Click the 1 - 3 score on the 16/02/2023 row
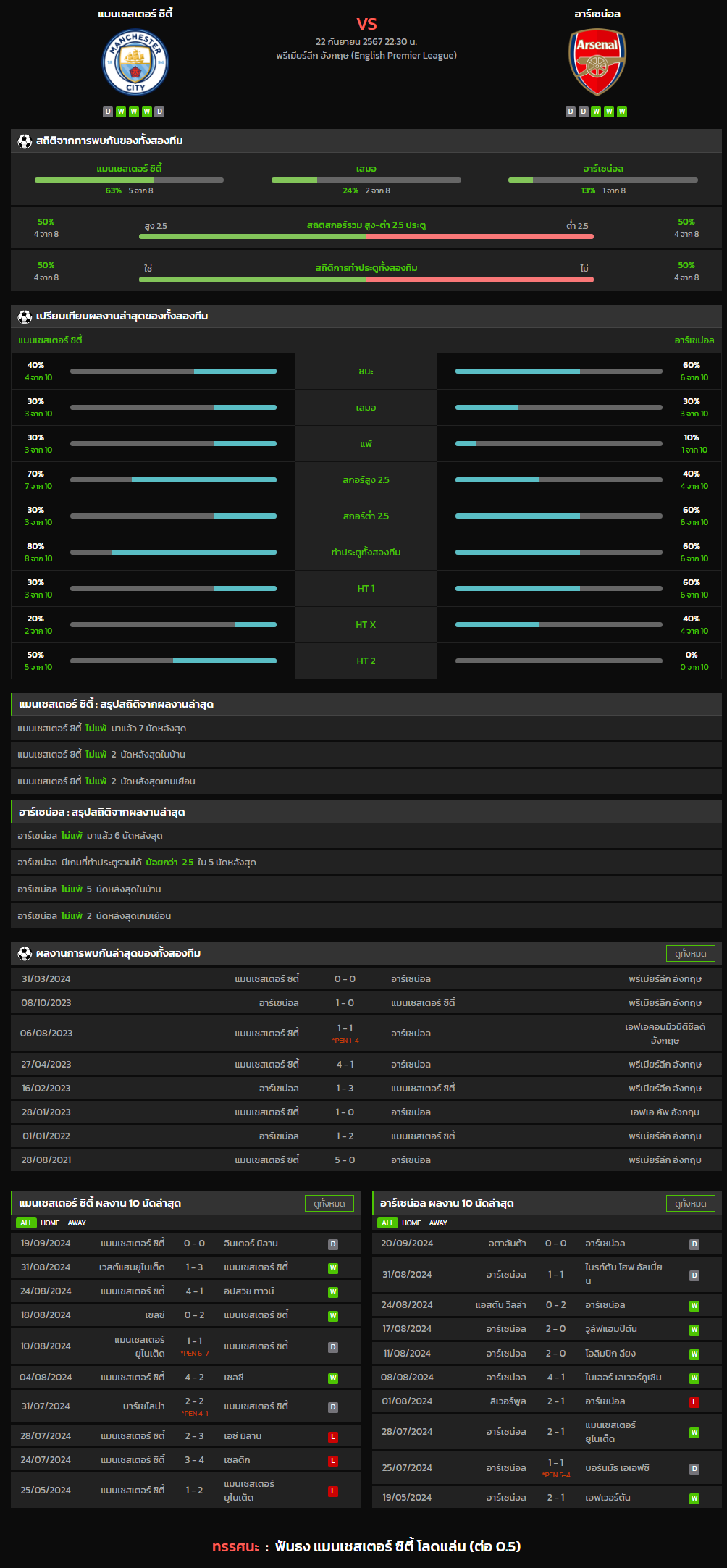The image size is (727, 1568). click(x=345, y=1089)
